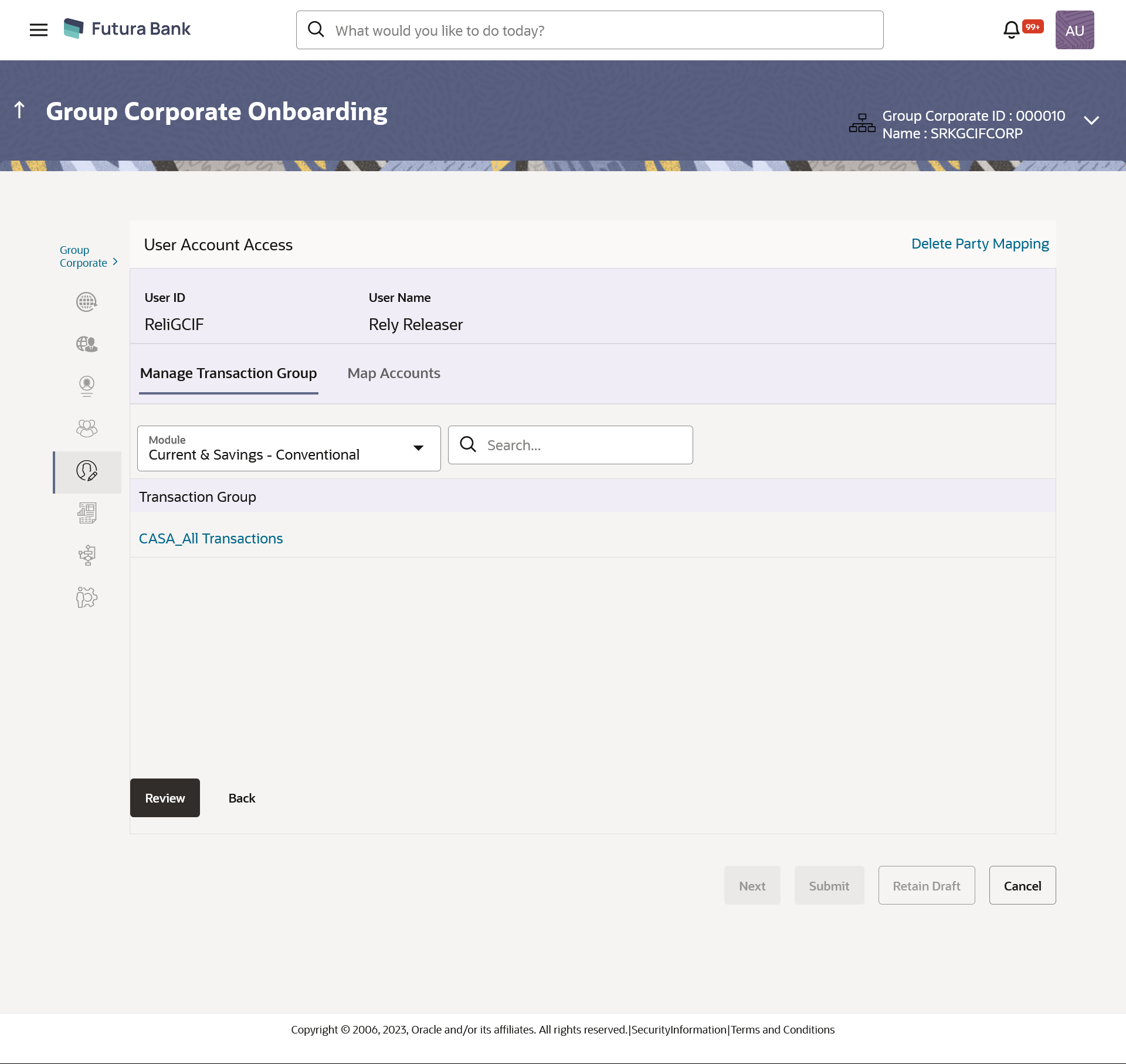Click the up arrow beside page title
The height and width of the screenshot is (1064, 1126).
tap(19, 110)
